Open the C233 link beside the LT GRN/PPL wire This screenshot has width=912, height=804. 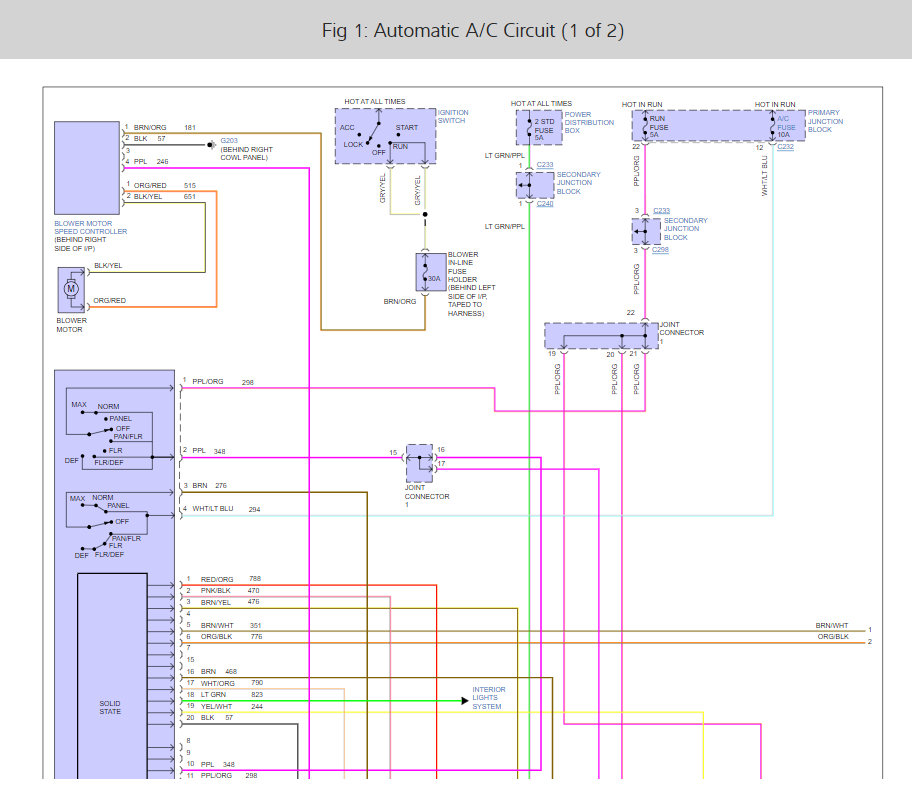tap(545, 165)
